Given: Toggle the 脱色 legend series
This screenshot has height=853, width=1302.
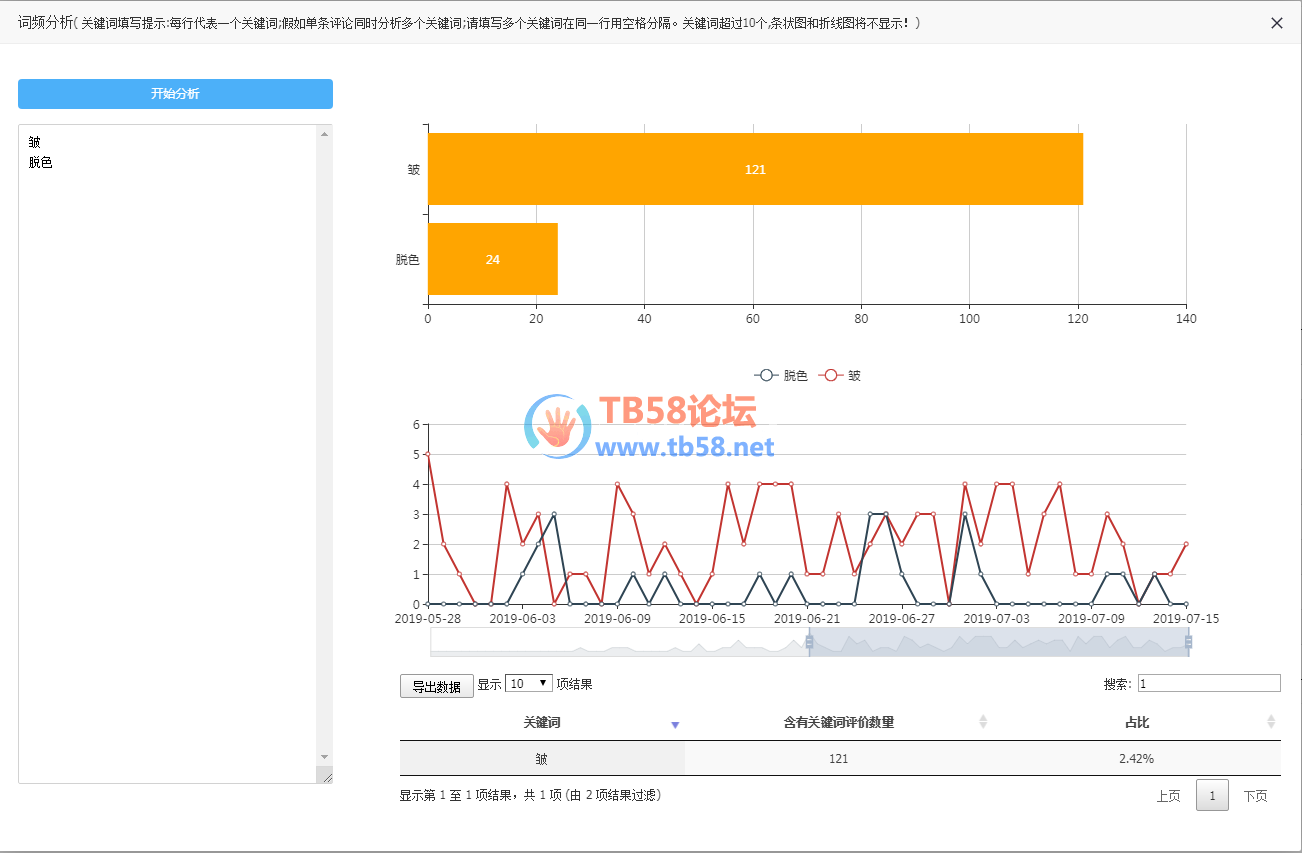Looking at the screenshot, I should (781, 376).
